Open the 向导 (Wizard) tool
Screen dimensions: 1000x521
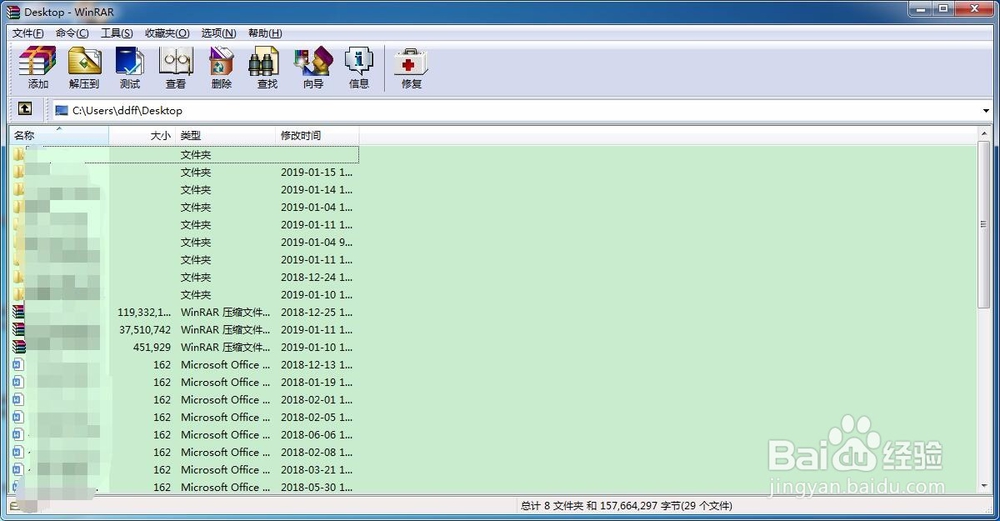(x=313, y=67)
